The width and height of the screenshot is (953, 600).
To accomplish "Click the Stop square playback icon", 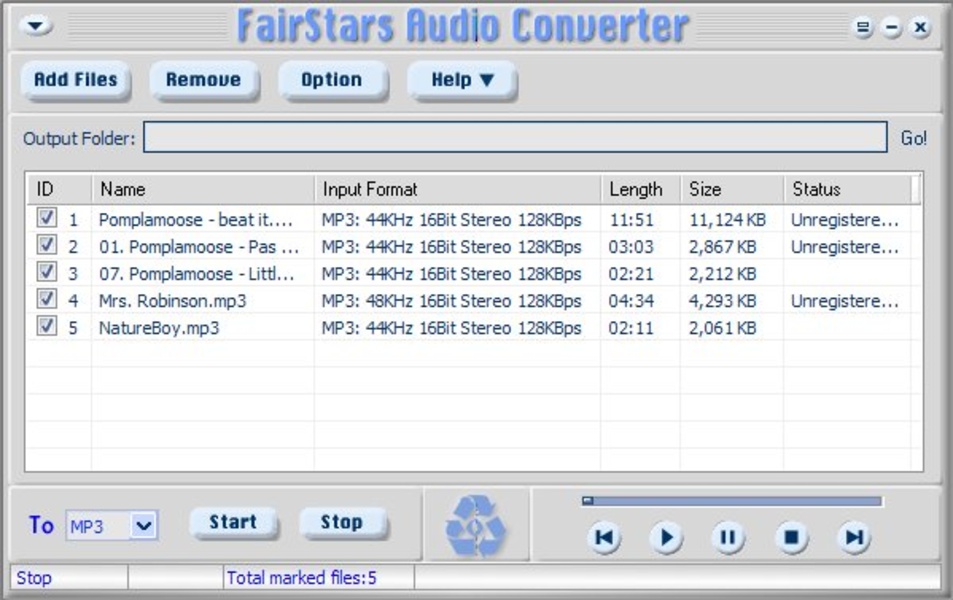I will (x=790, y=538).
